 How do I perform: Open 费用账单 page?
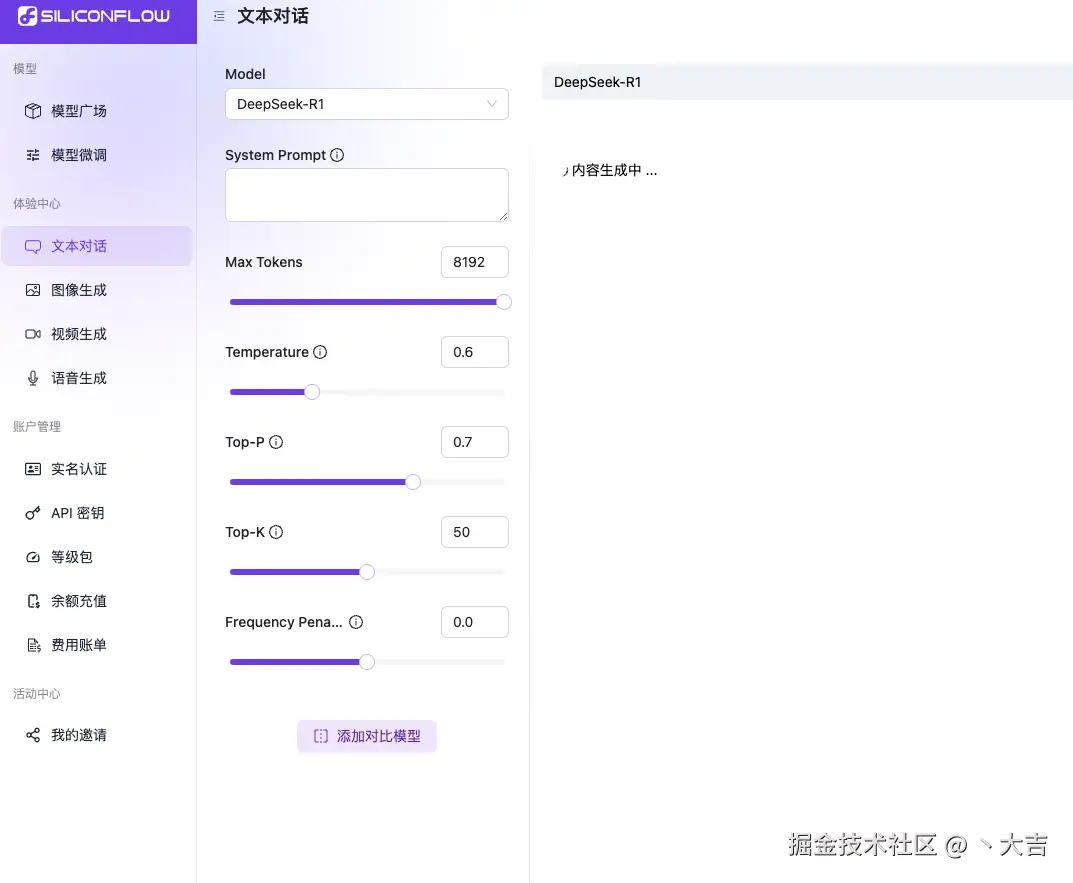click(96, 645)
